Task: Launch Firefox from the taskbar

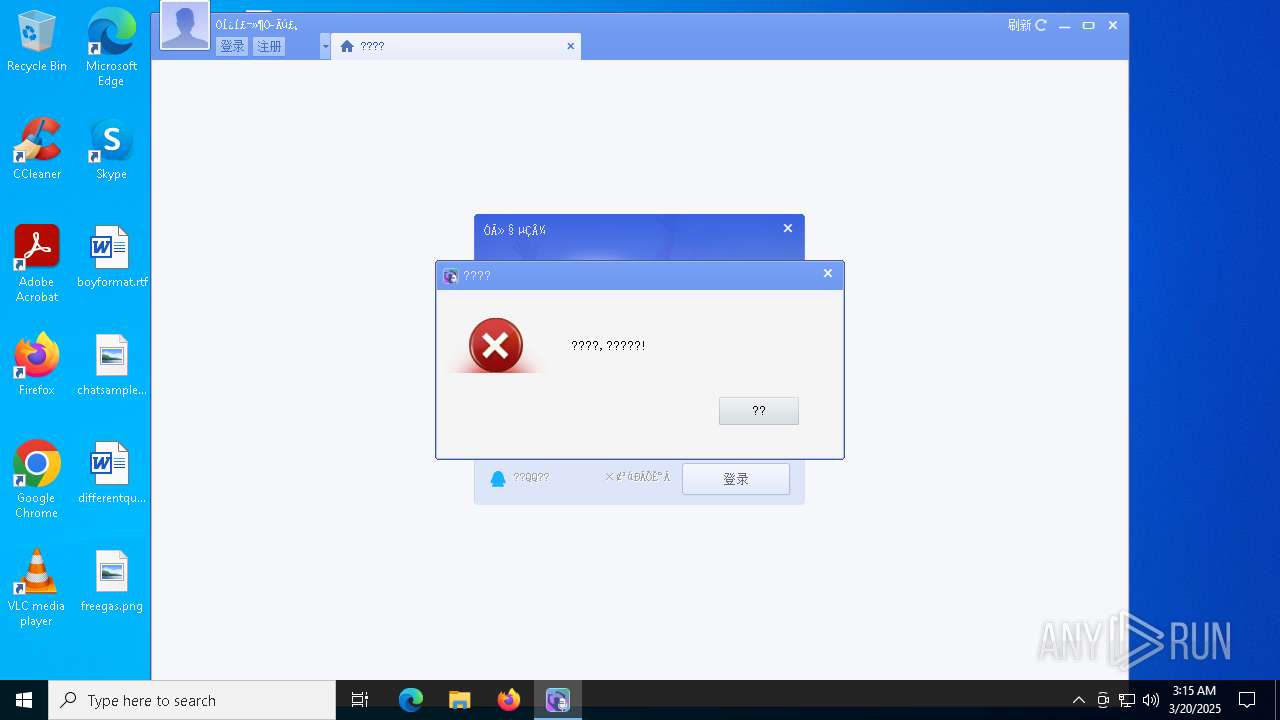Action: (509, 700)
